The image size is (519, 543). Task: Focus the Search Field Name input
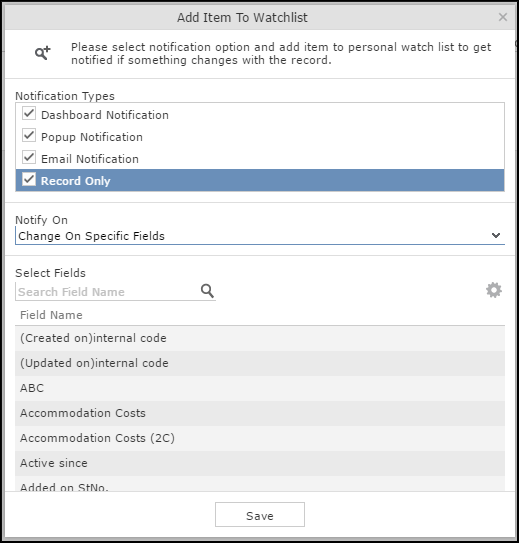coord(107,292)
